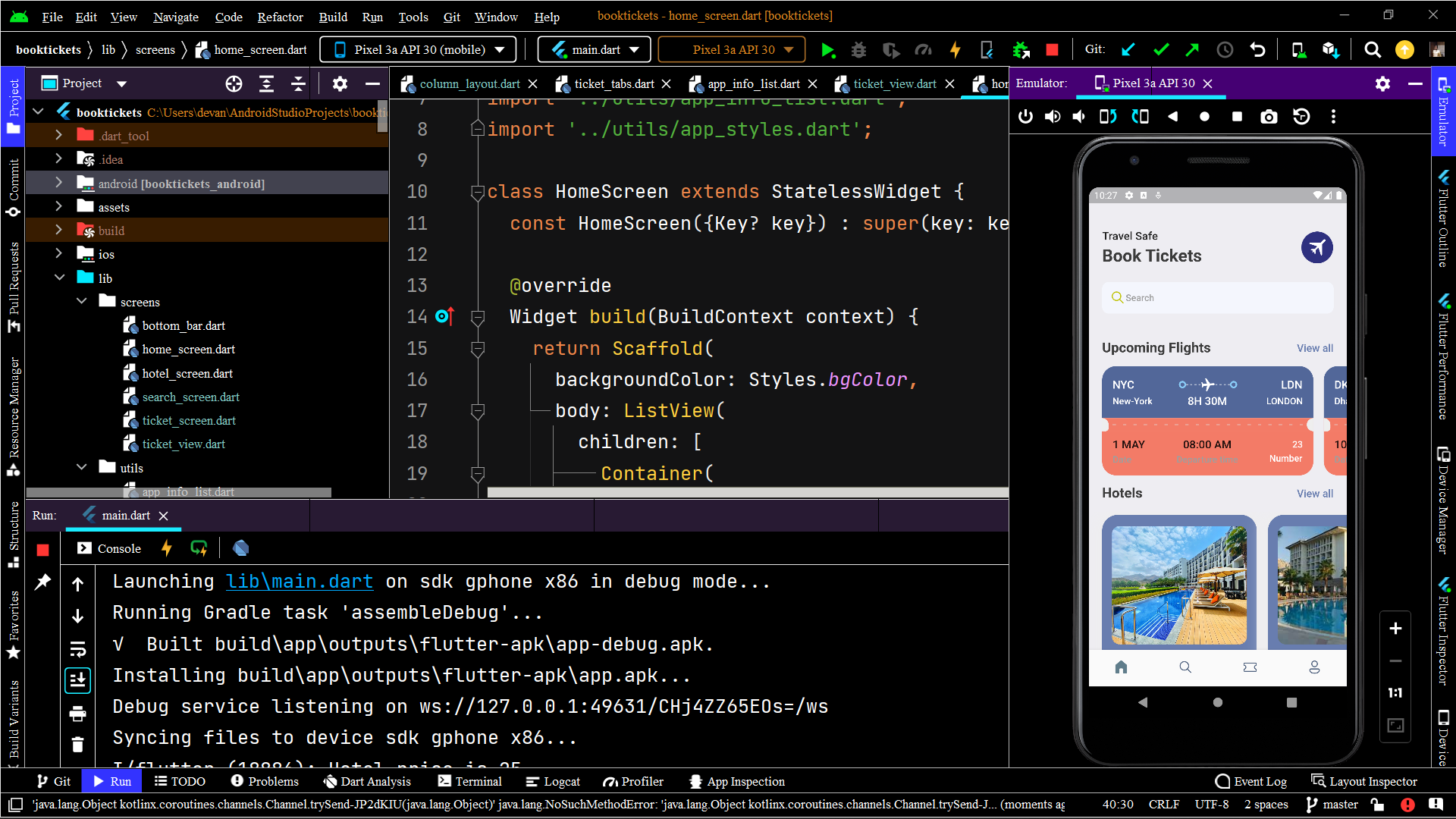Viewport: 1456px width, 819px height.
Task: Expand the android folder in project tree
Action: click(x=58, y=183)
